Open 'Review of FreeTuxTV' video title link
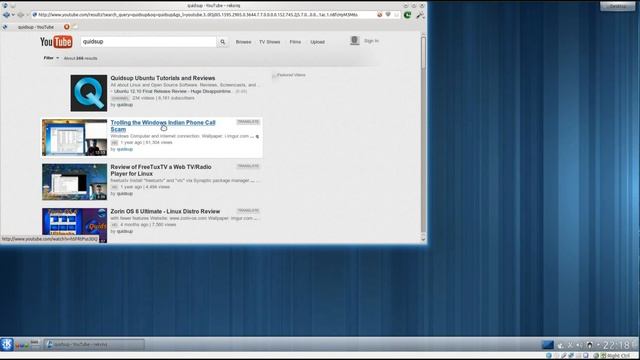This screenshot has width=640, height=360. pyautogui.click(x=161, y=170)
